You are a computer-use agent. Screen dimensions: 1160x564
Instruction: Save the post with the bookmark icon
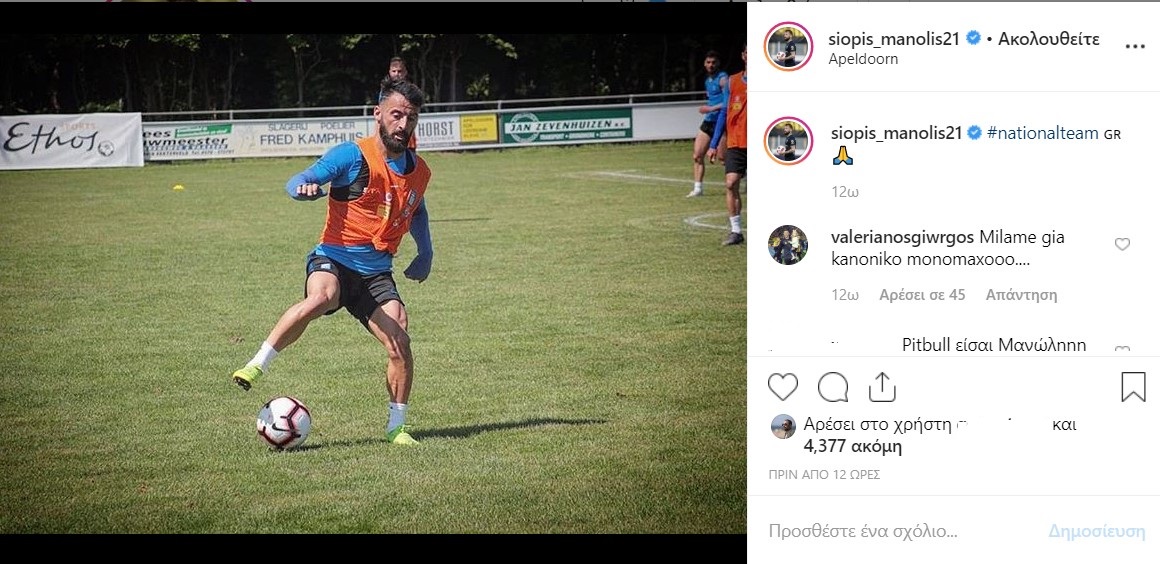(x=1133, y=387)
